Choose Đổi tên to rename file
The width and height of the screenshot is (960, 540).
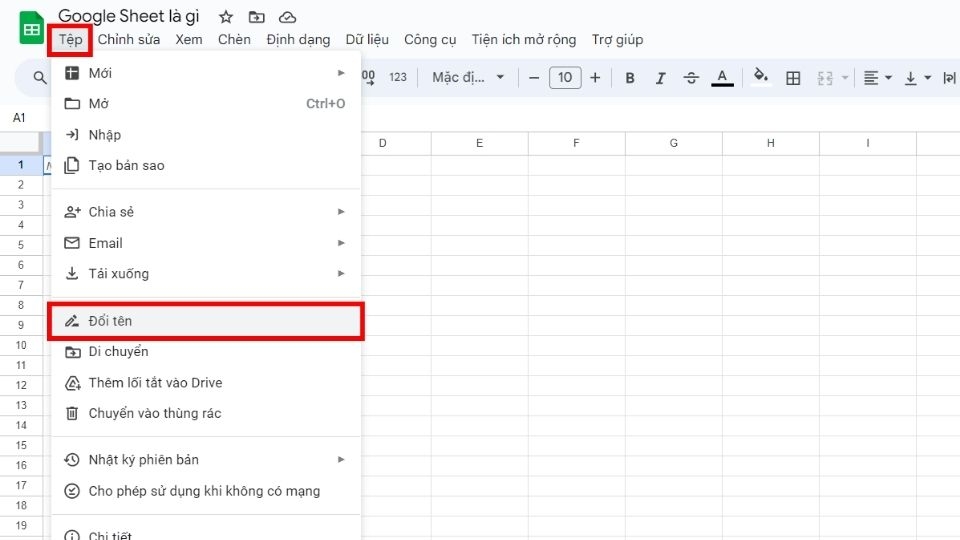tap(206, 321)
